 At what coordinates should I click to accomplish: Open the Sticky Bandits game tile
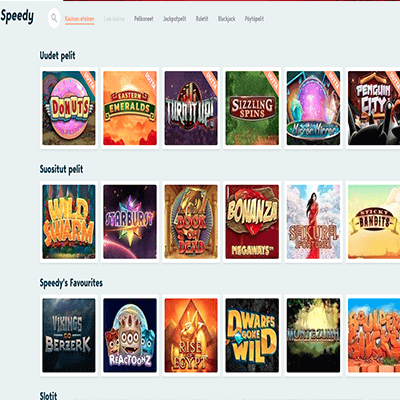tap(374, 222)
